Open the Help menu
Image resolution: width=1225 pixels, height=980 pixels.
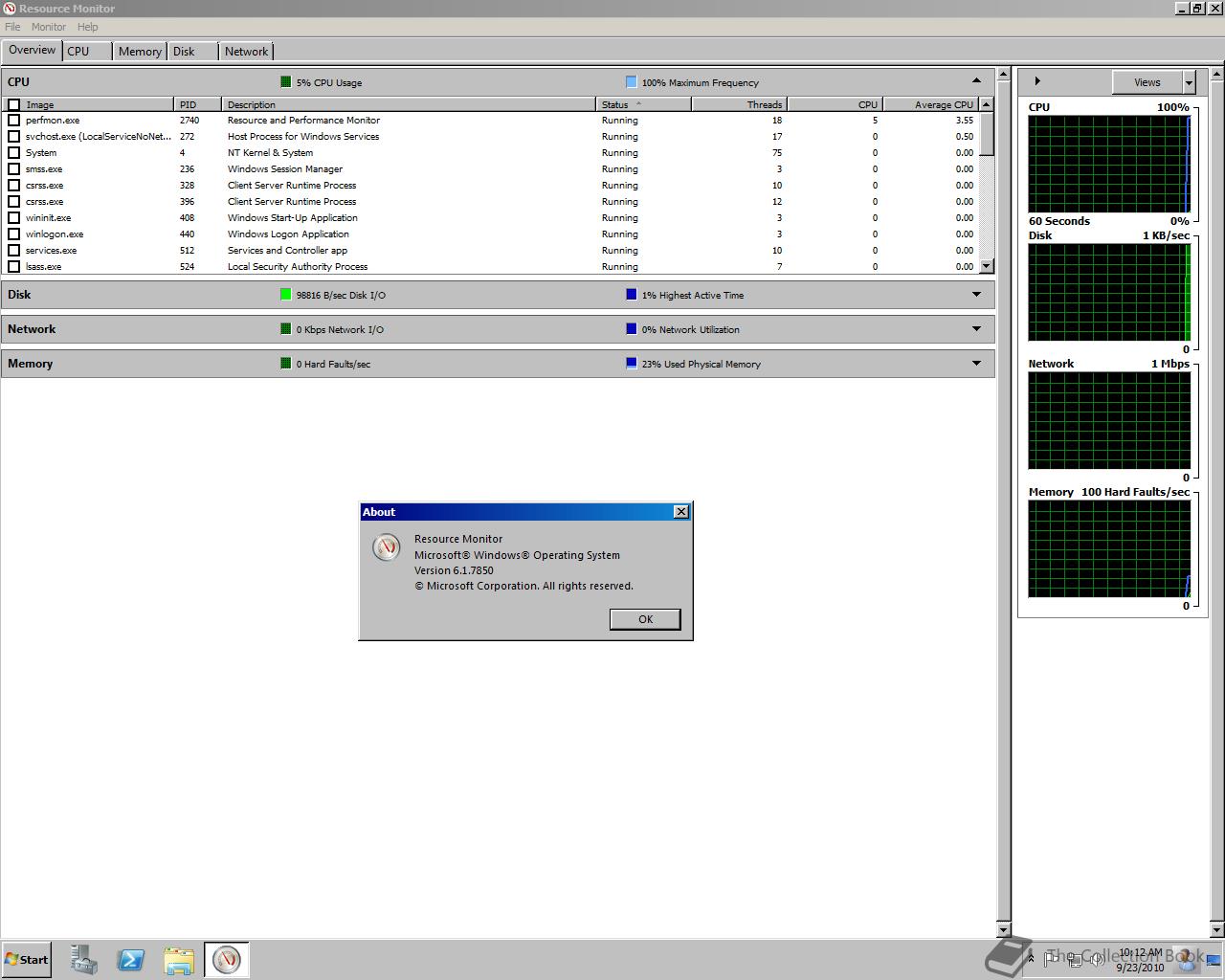point(88,27)
